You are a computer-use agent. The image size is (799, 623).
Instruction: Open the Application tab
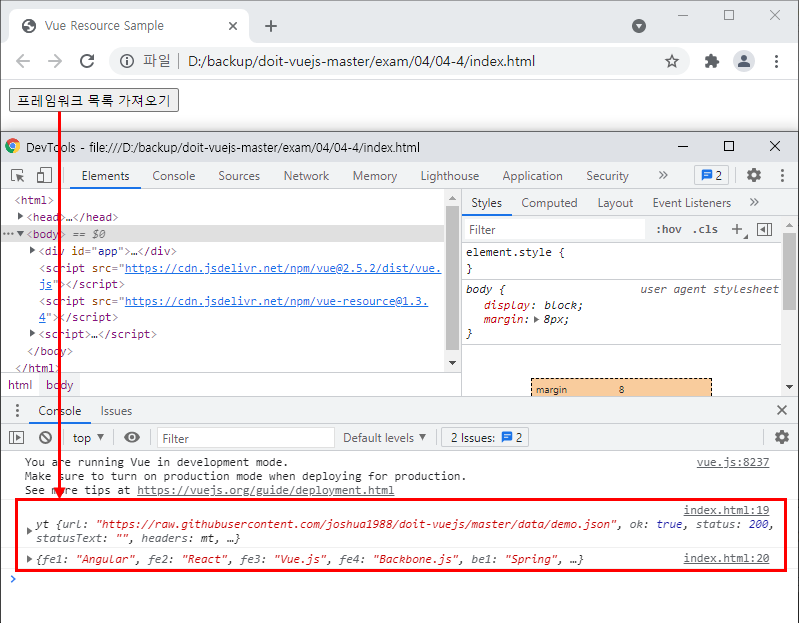[532, 176]
